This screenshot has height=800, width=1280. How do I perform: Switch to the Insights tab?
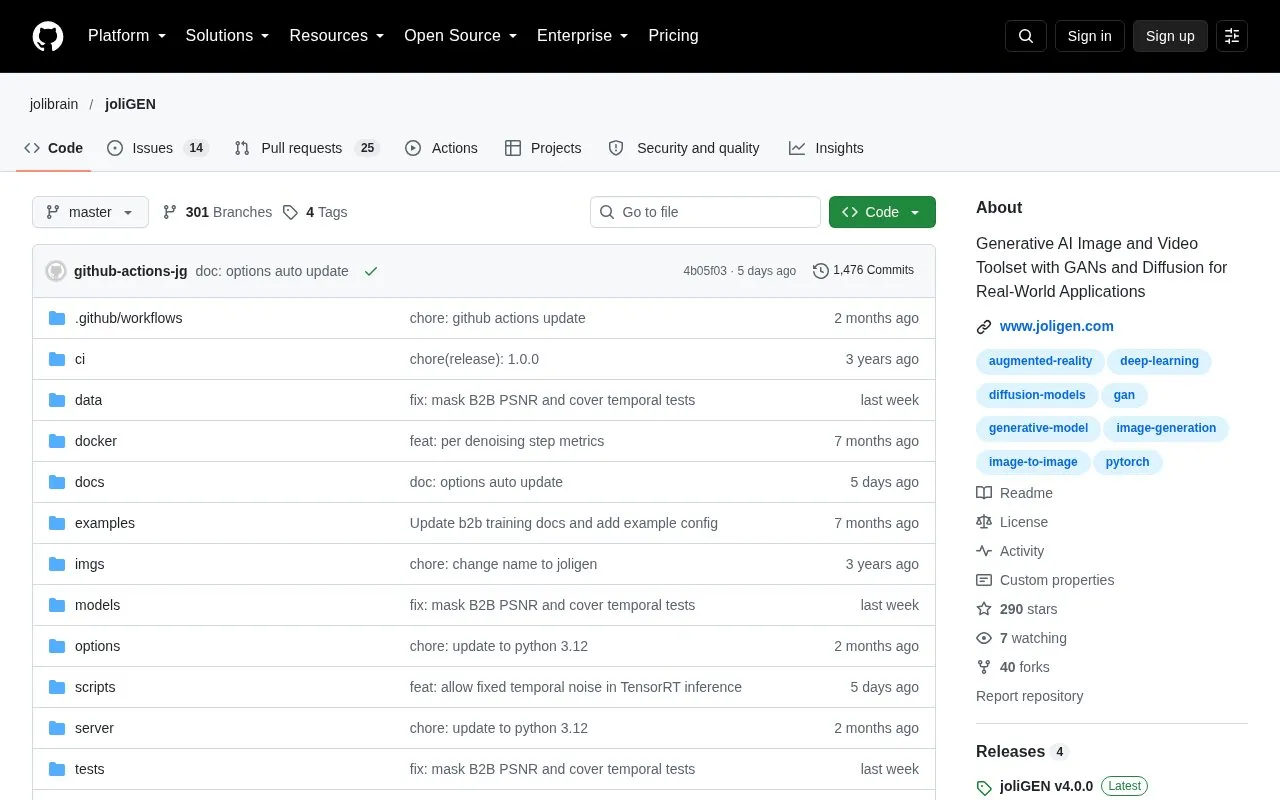tap(826, 148)
